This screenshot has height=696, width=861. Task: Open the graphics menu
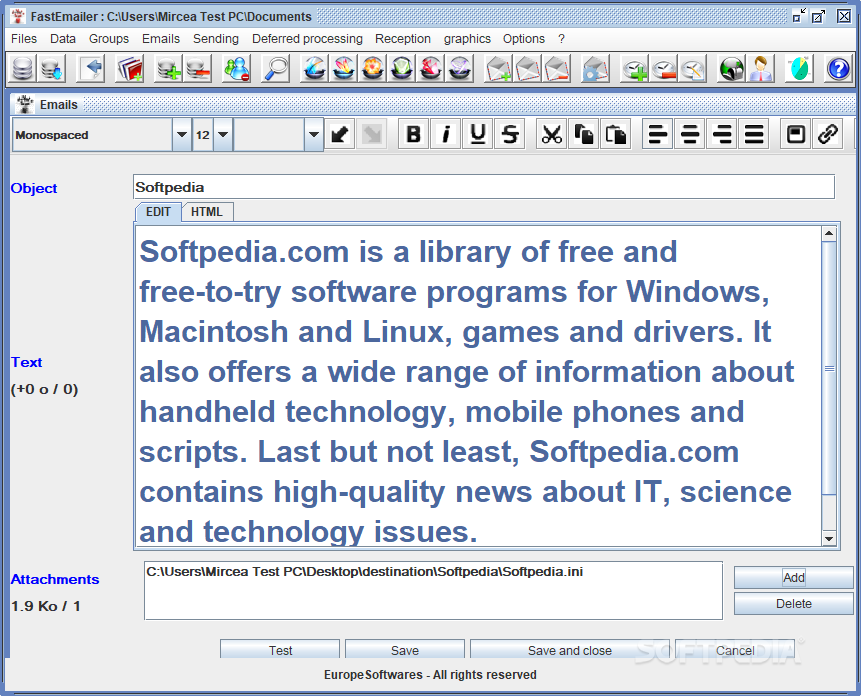pyautogui.click(x=467, y=39)
